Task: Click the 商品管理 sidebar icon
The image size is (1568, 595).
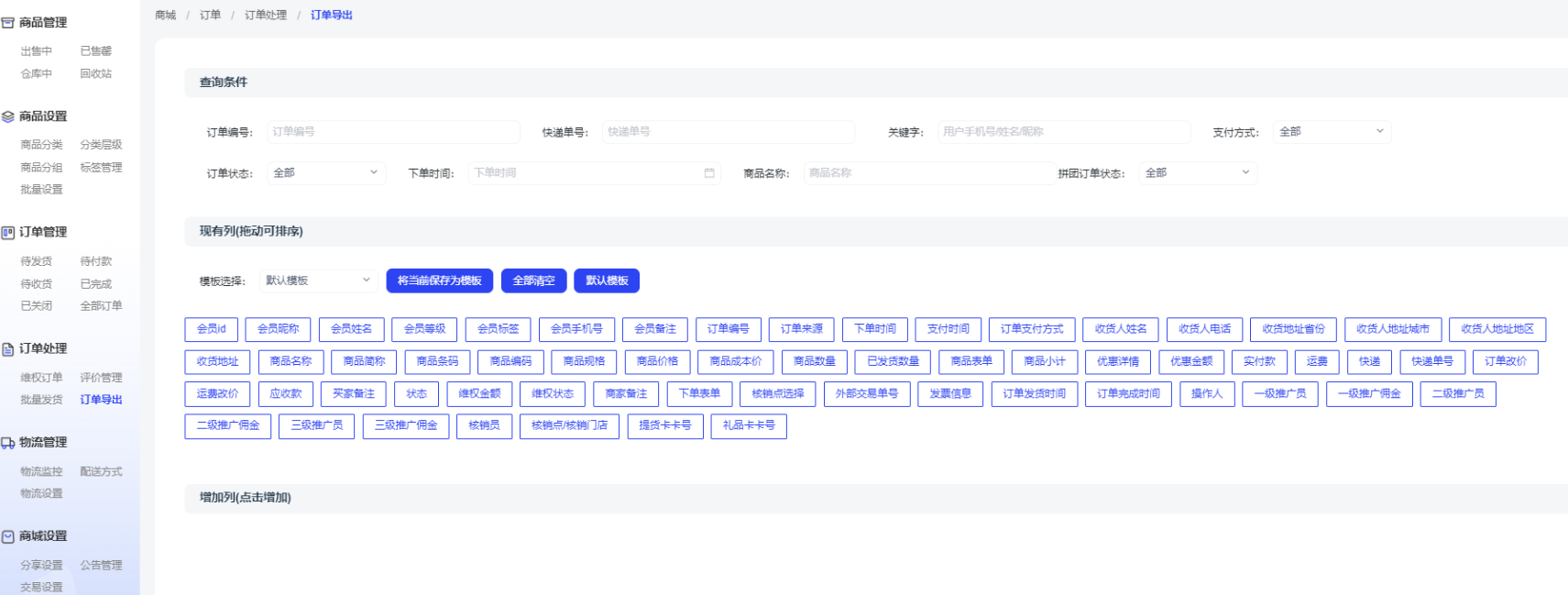Action: [7, 23]
